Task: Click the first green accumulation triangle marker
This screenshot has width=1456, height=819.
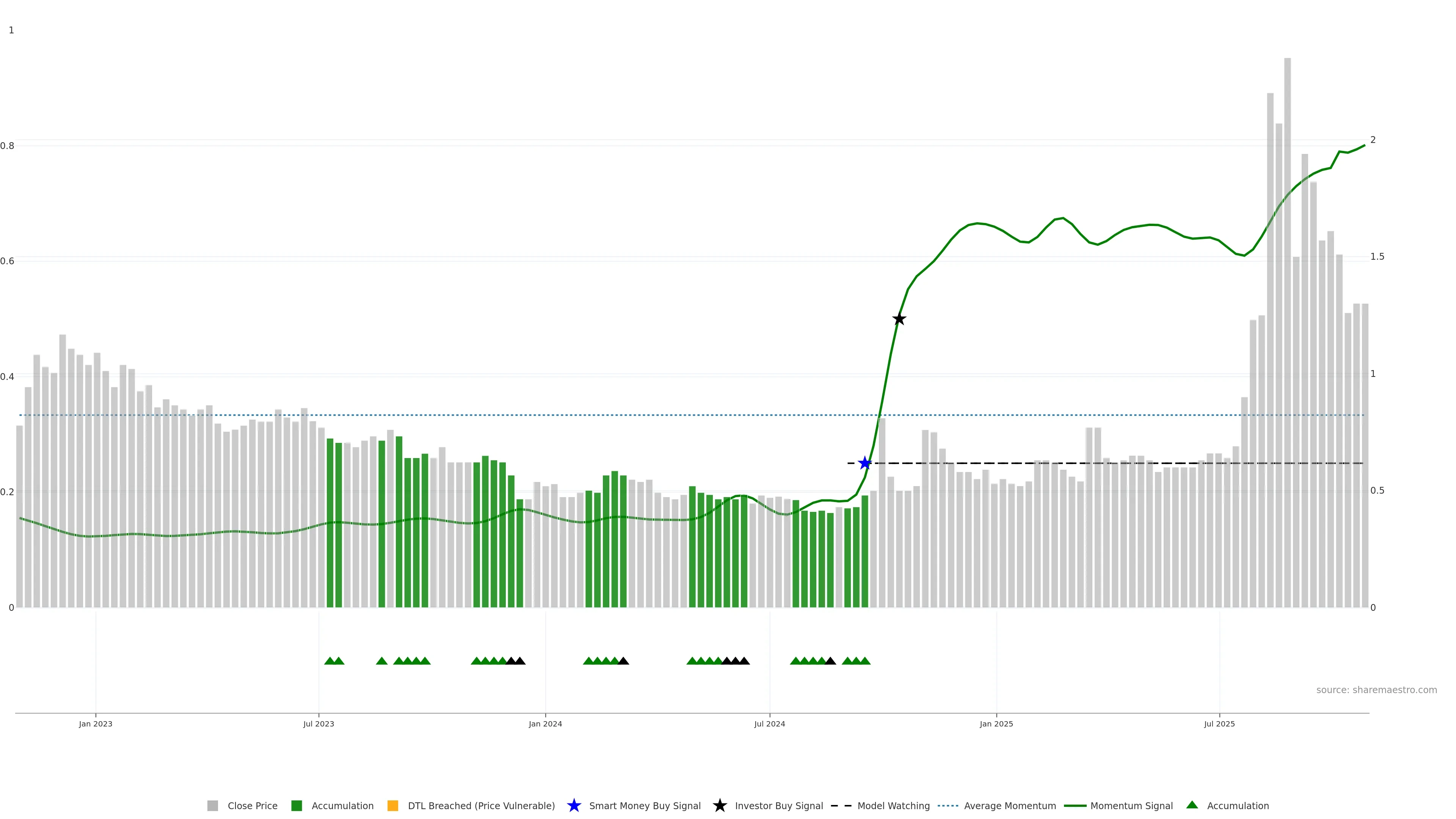Action: 329,661
